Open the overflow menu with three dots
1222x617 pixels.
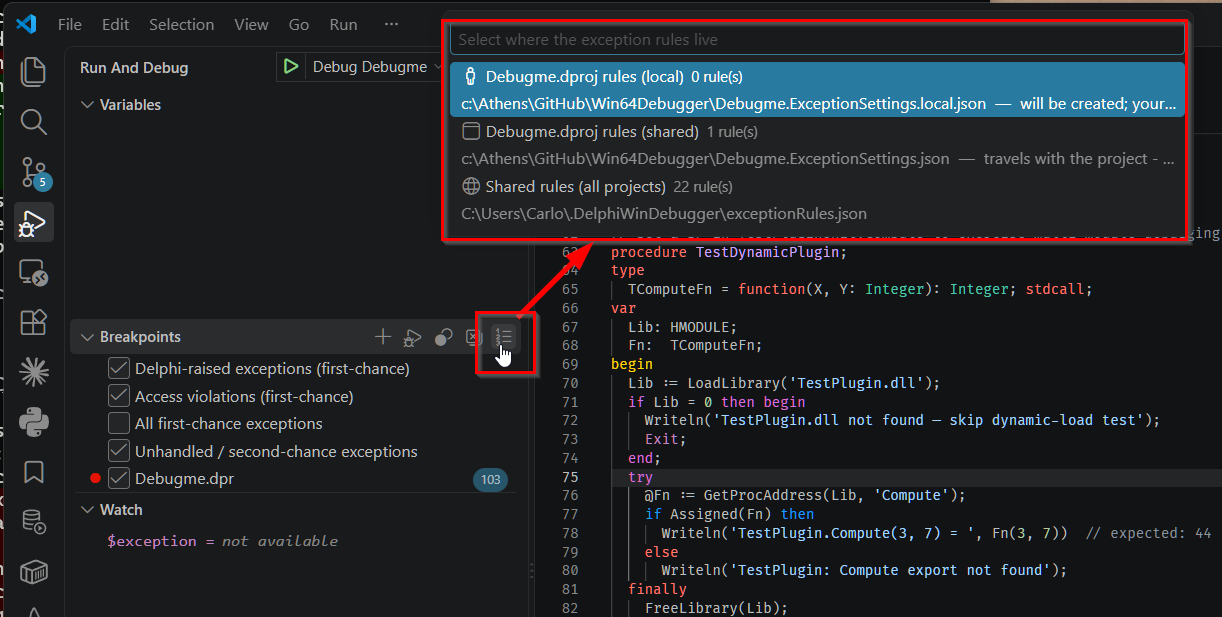(391, 24)
